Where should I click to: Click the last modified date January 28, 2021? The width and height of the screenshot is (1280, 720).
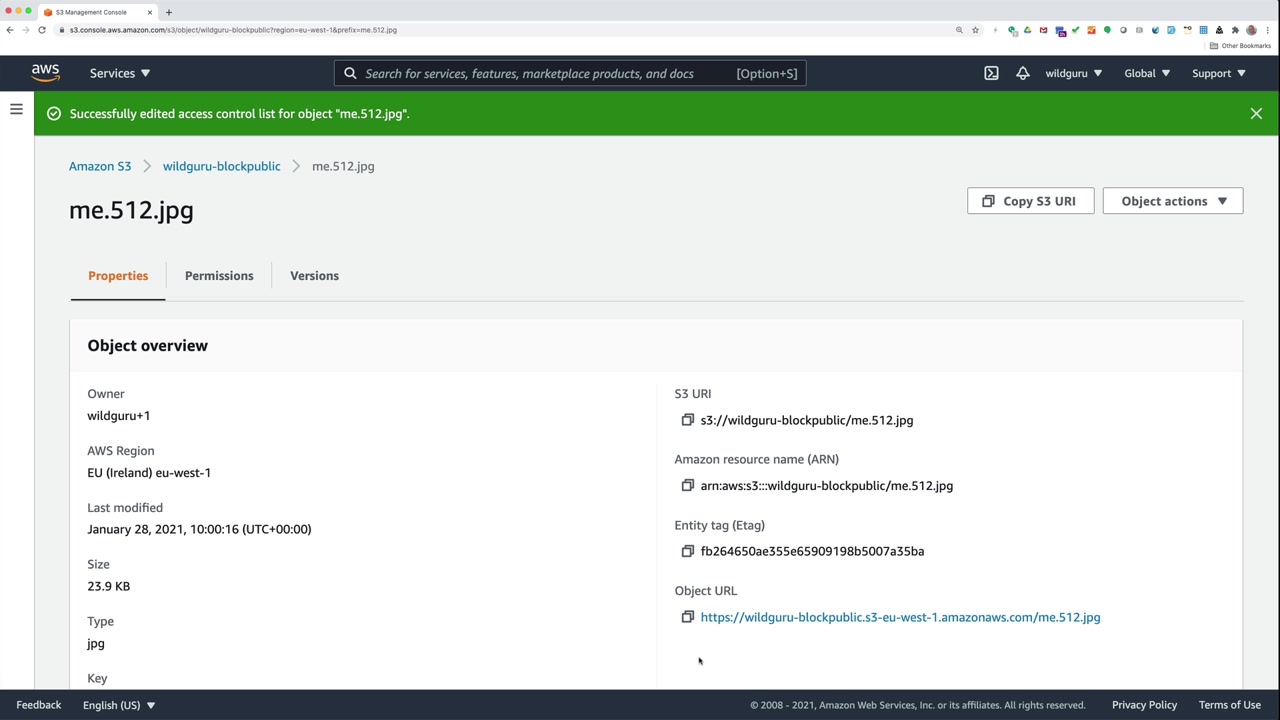[x=199, y=529]
